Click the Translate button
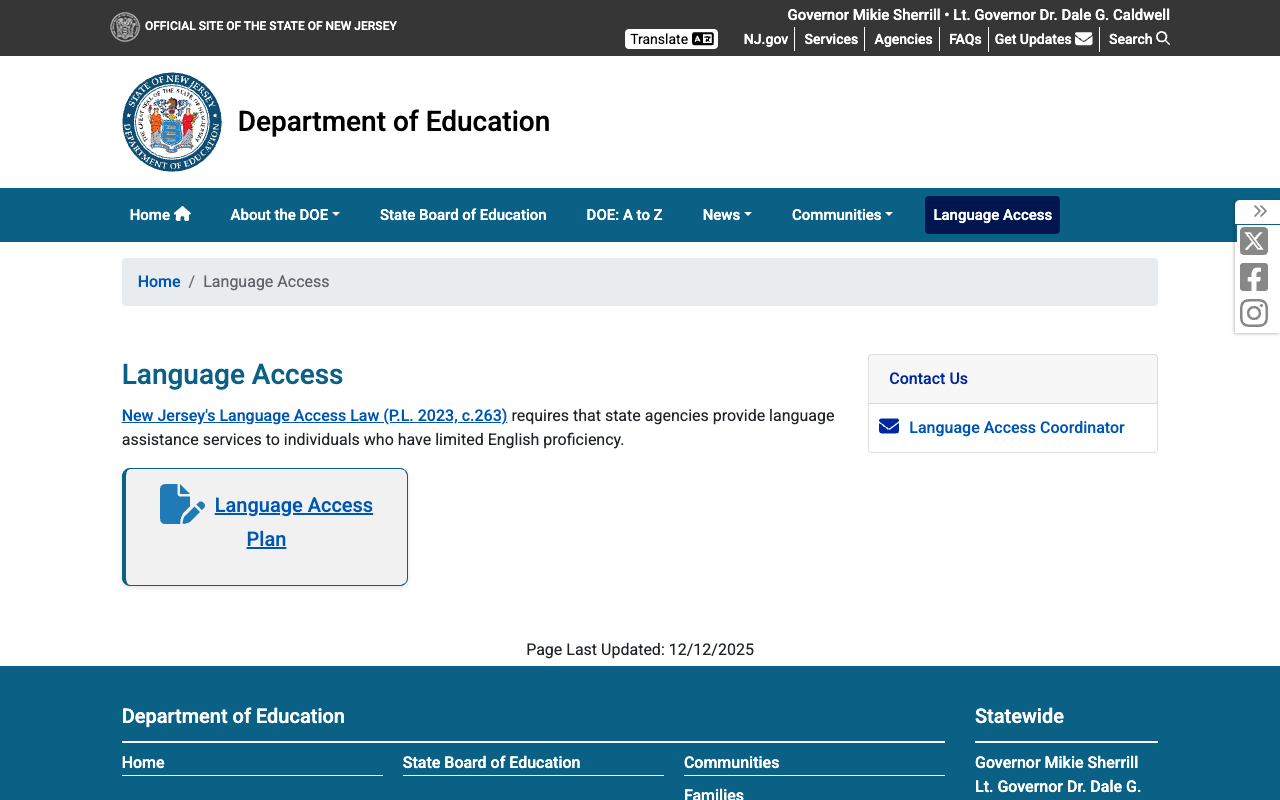 click(x=671, y=39)
